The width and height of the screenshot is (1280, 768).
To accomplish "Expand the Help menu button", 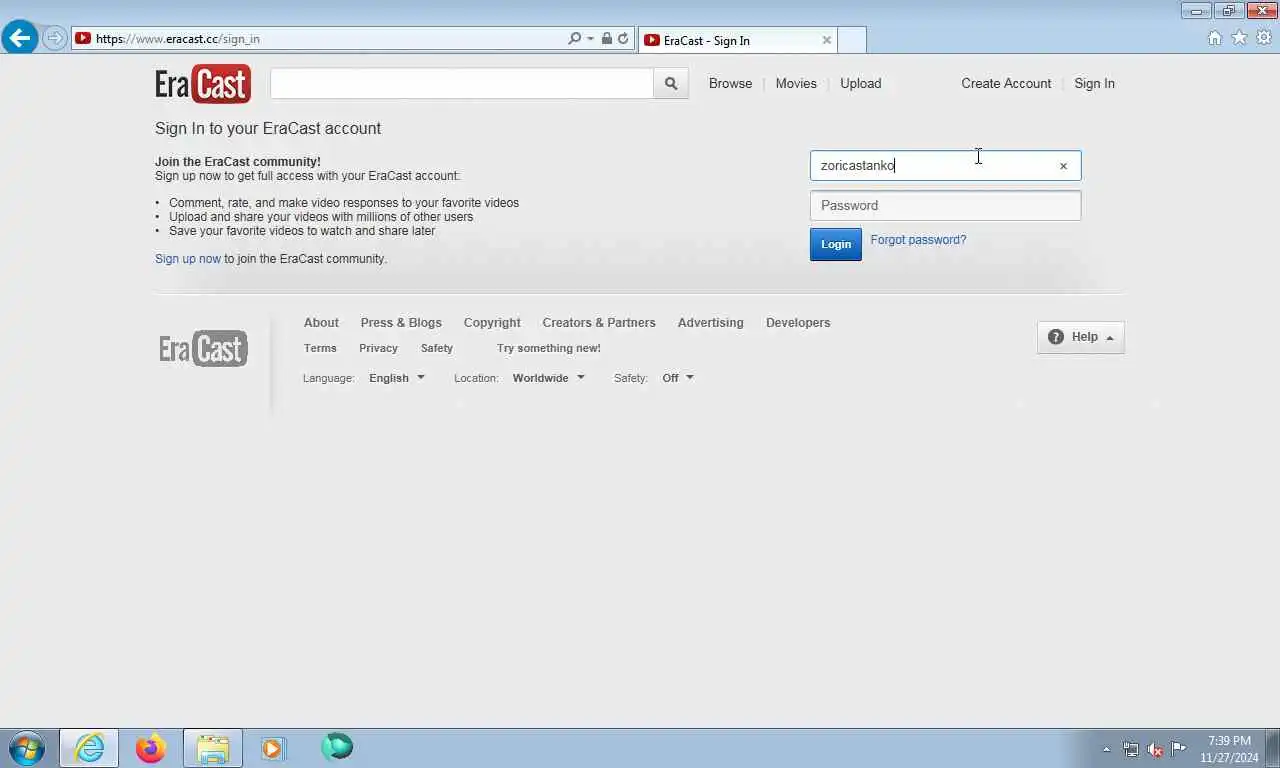I will tap(1081, 337).
